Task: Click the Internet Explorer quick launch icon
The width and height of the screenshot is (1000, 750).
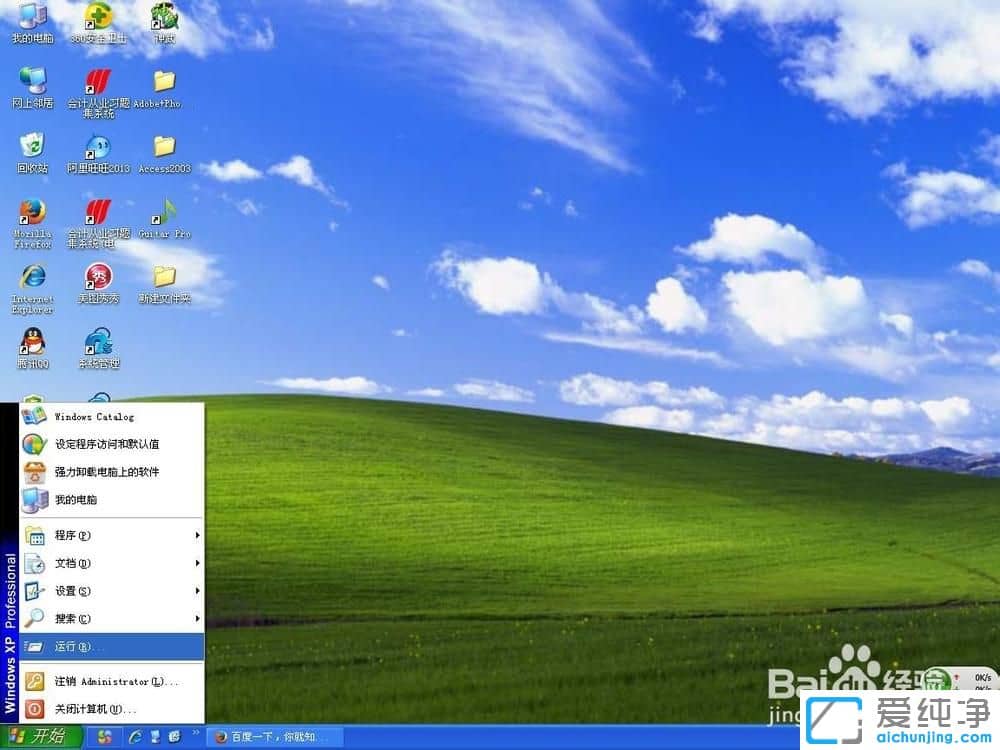Action: tap(135, 737)
